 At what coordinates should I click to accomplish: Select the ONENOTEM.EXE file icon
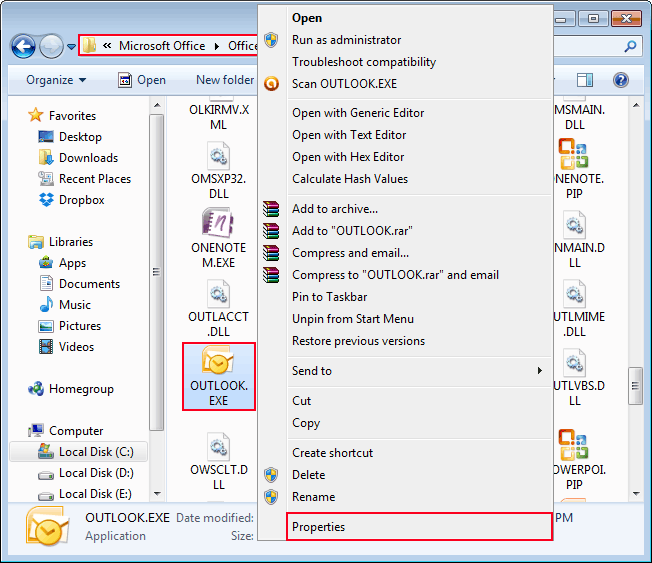217,222
